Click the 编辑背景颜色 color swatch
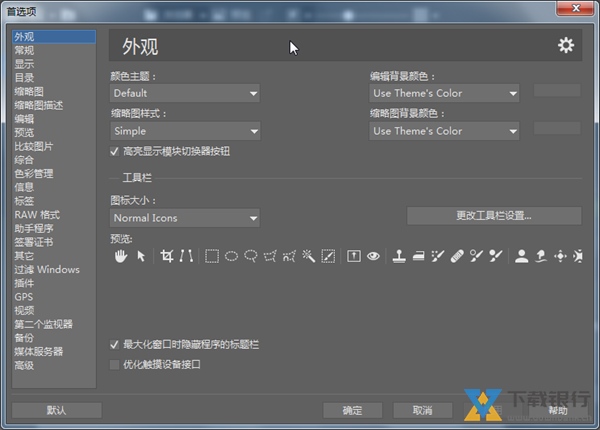600x430 pixels. [x=557, y=90]
